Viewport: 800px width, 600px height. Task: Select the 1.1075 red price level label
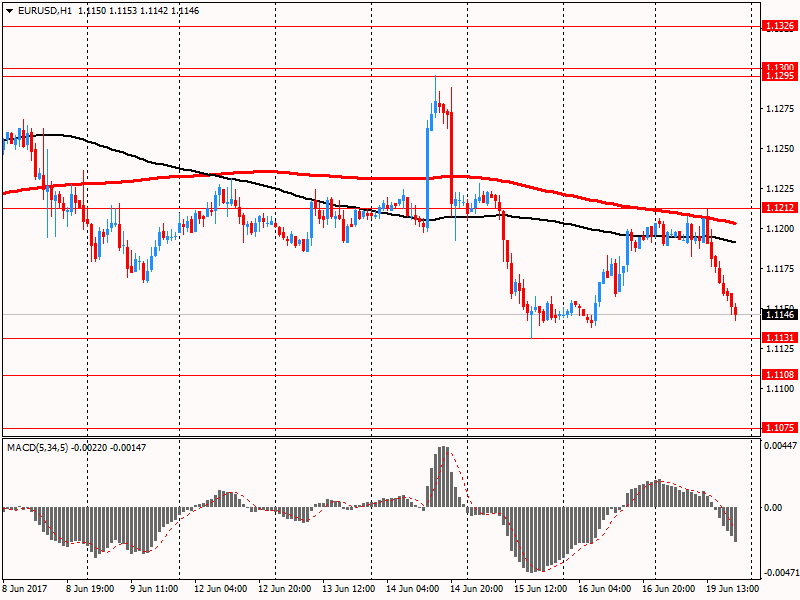click(780, 428)
